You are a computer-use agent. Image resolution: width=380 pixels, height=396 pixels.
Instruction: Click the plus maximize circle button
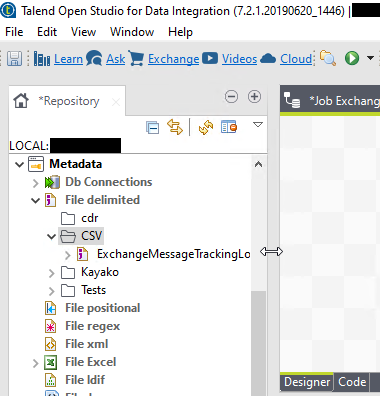click(x=254, y=97)
